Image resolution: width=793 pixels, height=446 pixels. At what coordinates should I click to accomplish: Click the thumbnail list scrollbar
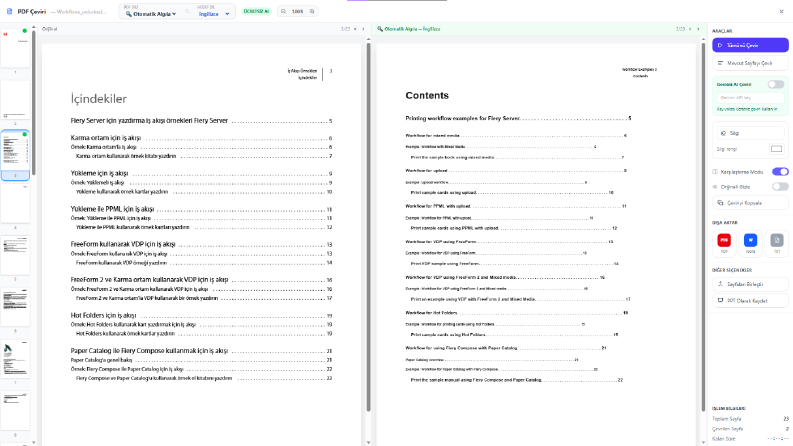pyautogui.click(x=33, y=103)
